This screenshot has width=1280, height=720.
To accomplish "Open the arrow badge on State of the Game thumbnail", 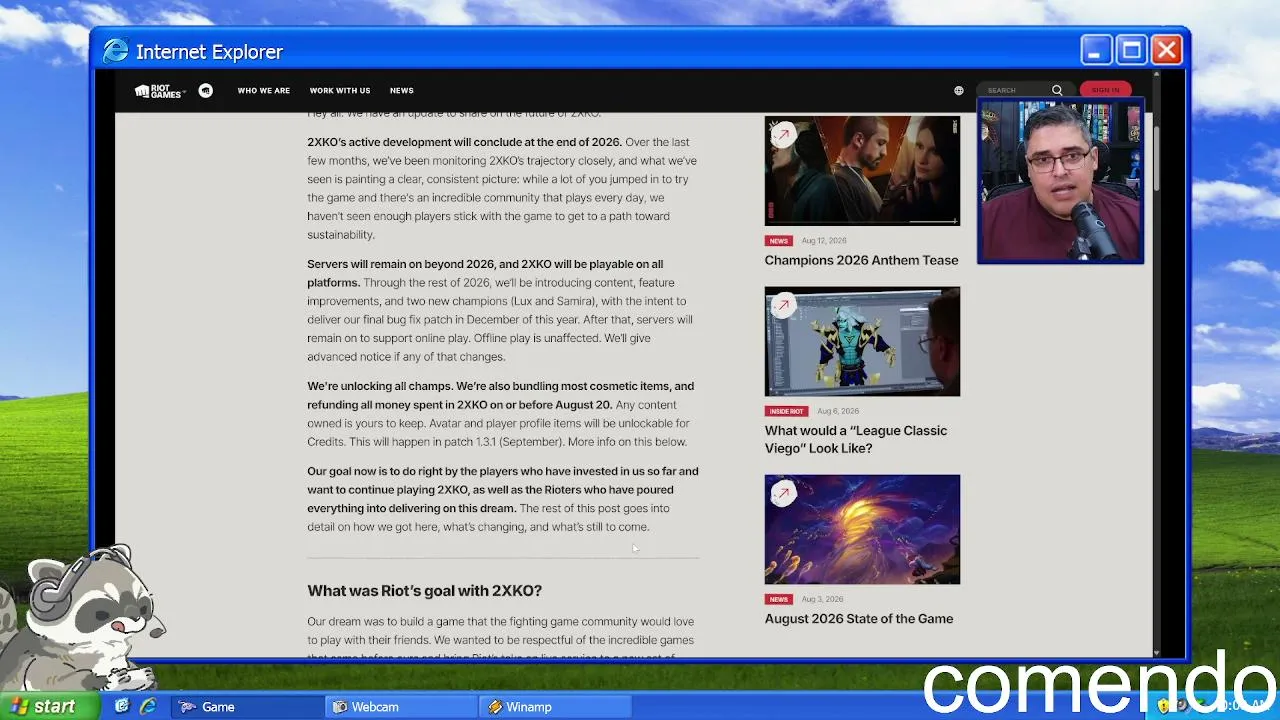I will tap(783, 493).
